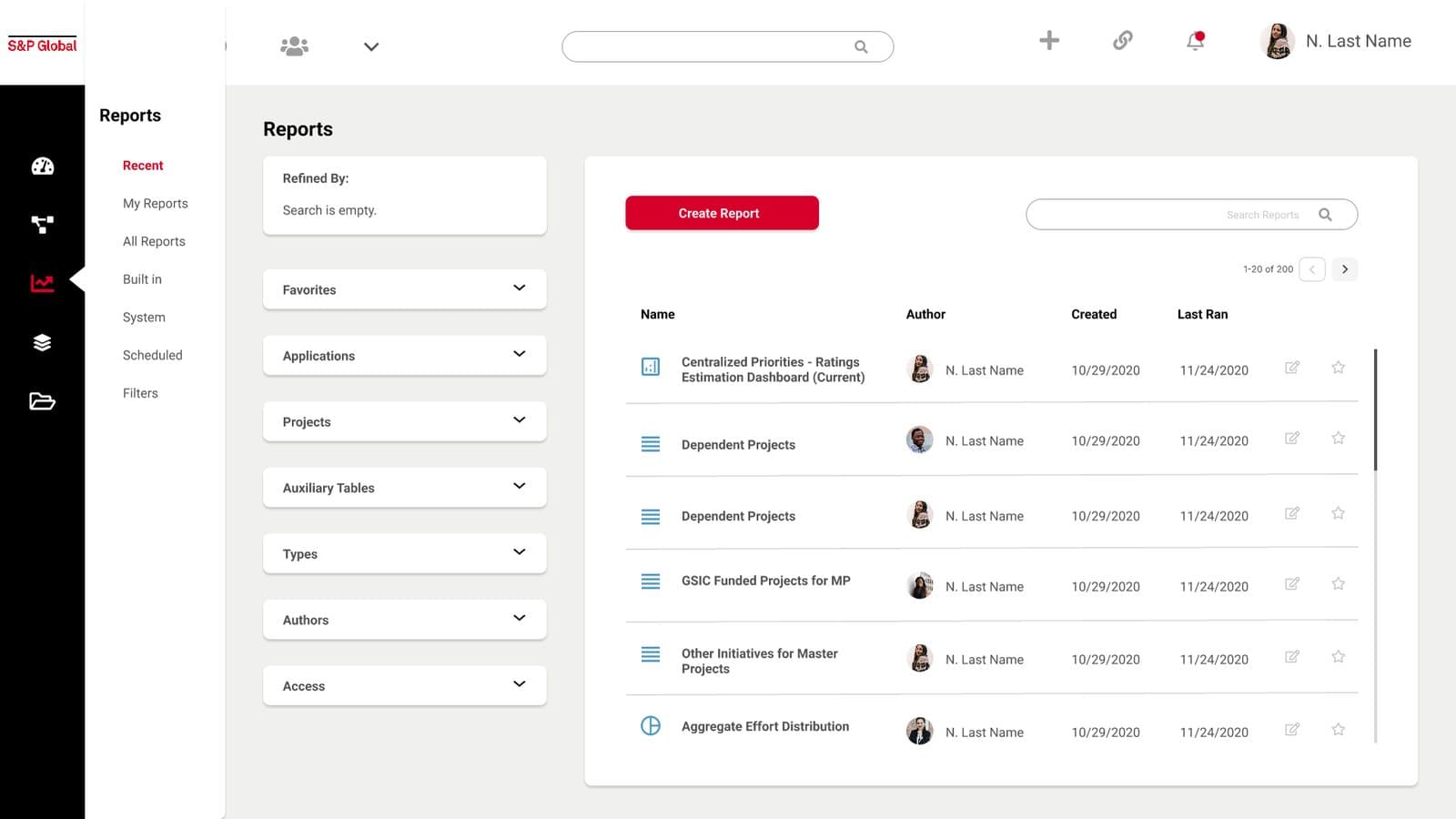Viewport: 1456px width, 819px height.
Task: Expand the Favorites filter
Action: pos(405,289)
